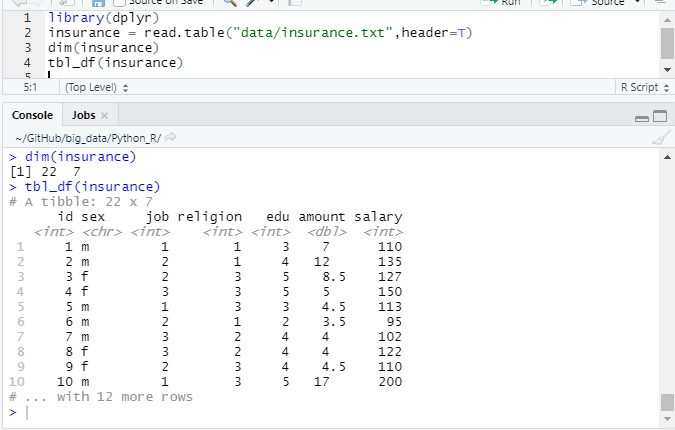Click the '# ... with 12 more rows' line
Image resolution: width=675 pixels, height=430 pixels.
(x=101, y=397)
